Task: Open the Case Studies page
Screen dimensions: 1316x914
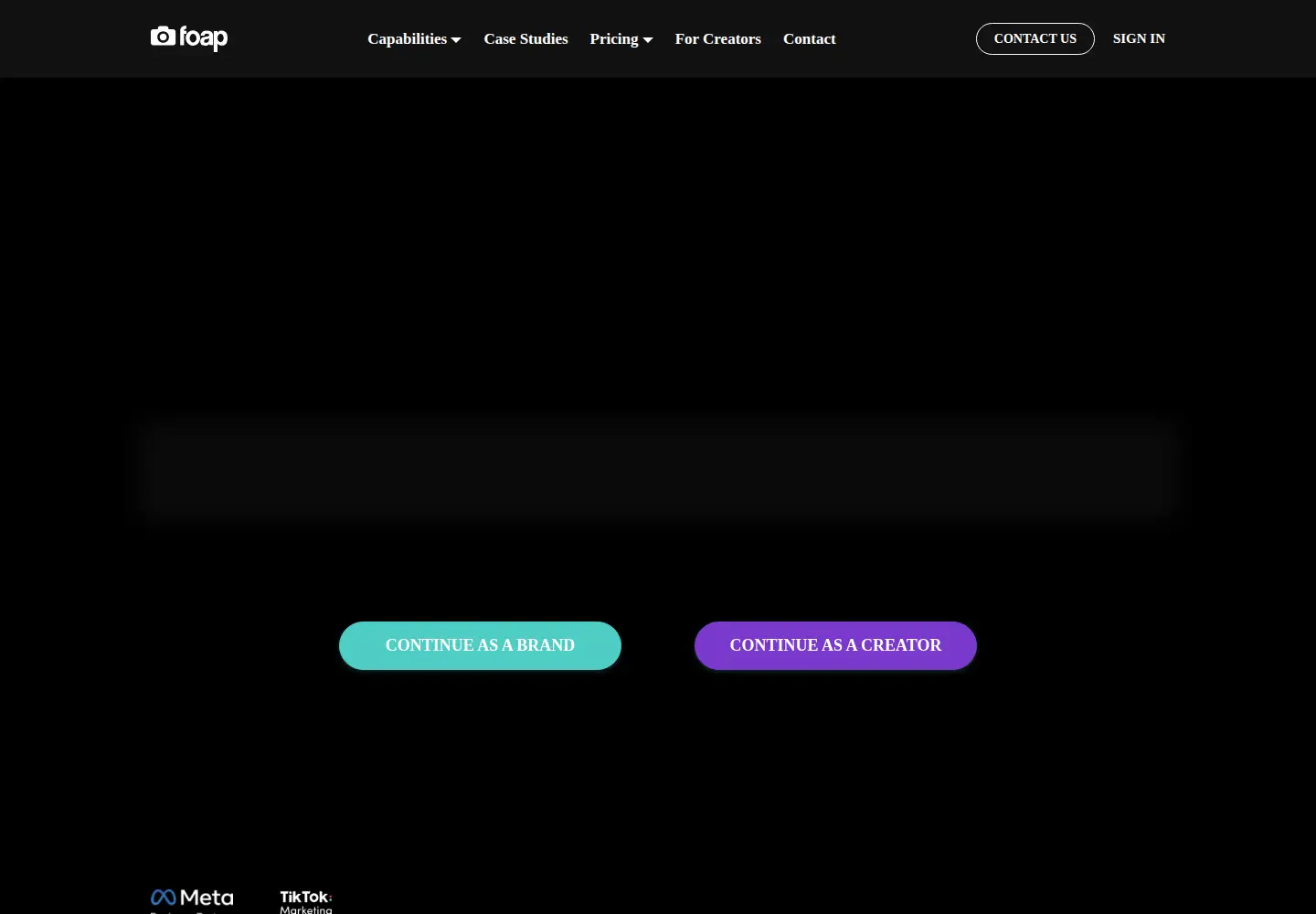Action: pyautogui.click(x=525, y=38)
